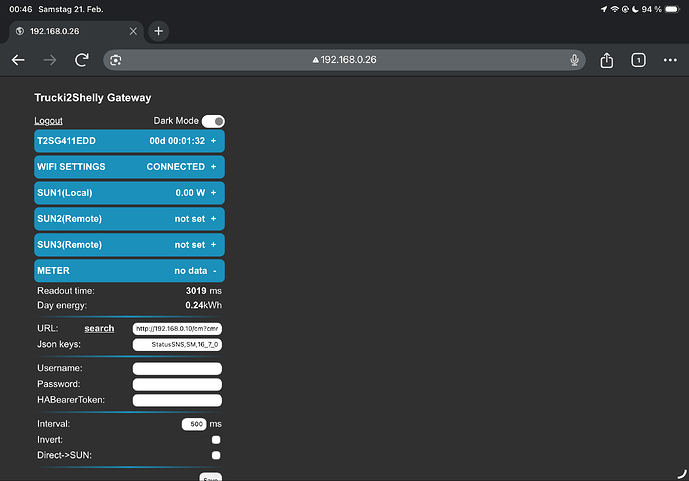Expand the T2SG411EDD section
This screenshot has height=481, width=689.
coord(129,141)
